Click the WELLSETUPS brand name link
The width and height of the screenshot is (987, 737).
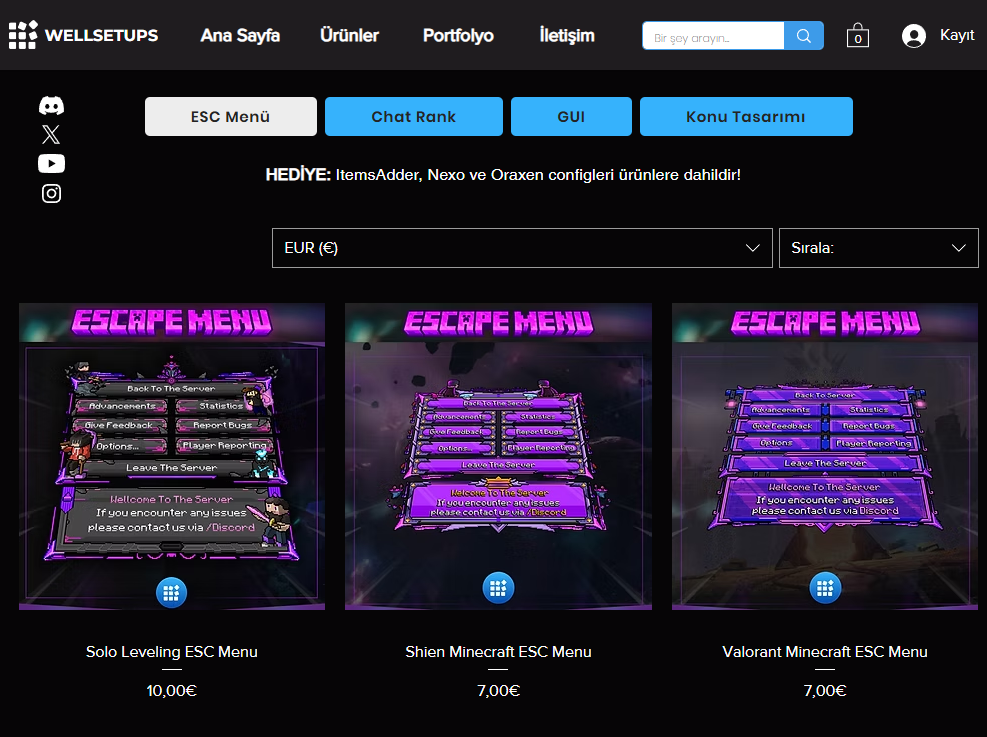[101, 35]
